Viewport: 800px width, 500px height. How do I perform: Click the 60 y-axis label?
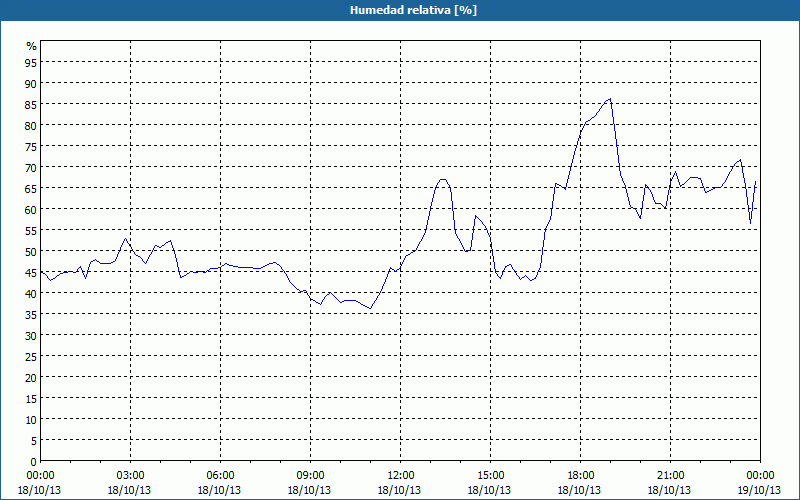31,209
